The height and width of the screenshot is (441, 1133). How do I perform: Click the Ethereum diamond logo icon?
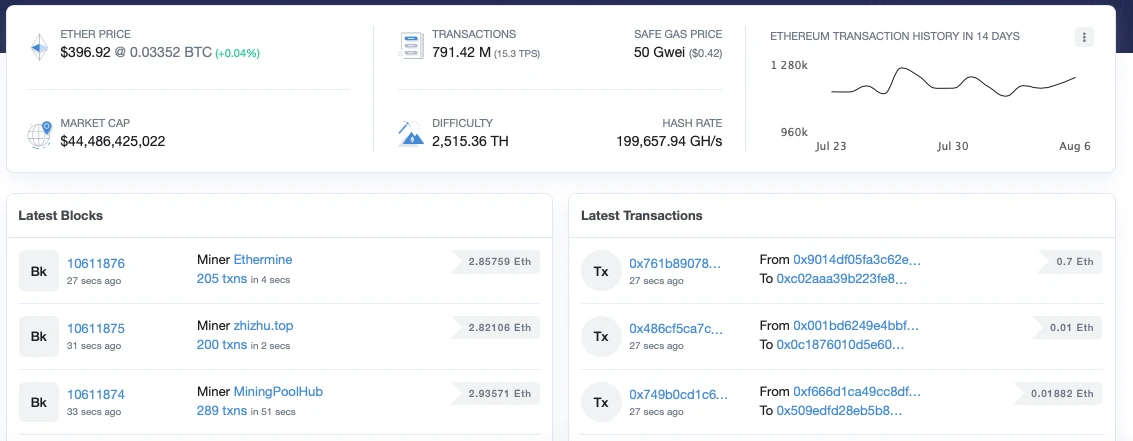point(39,46)
